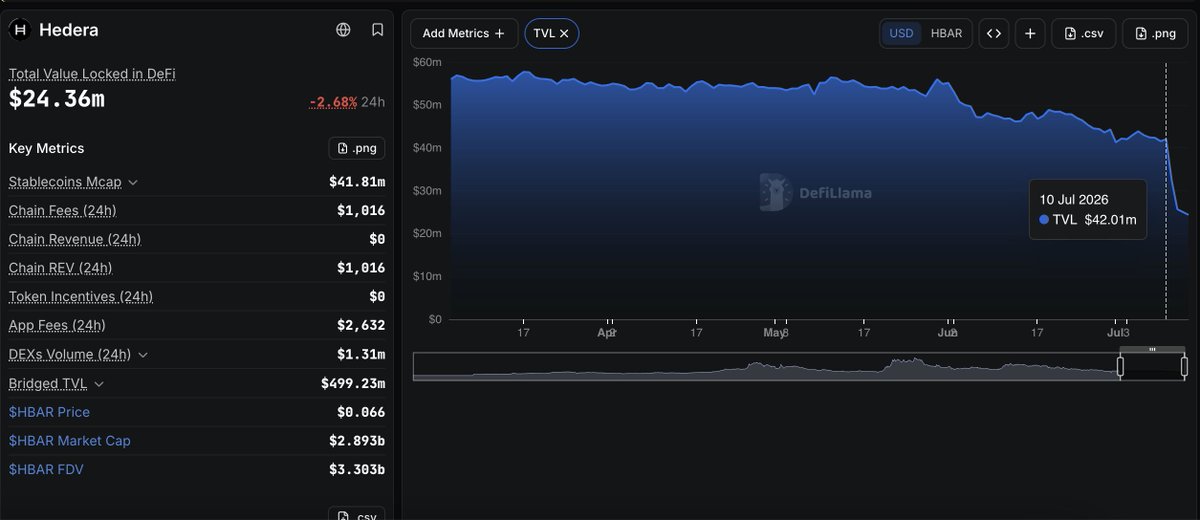Click the left range slider handle
Viewport: 1200px width, 520px height.
1120,367
